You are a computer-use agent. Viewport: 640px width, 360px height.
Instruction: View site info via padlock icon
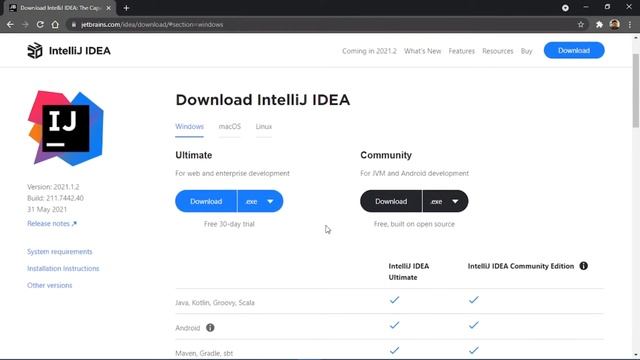(x=74, y=24)
